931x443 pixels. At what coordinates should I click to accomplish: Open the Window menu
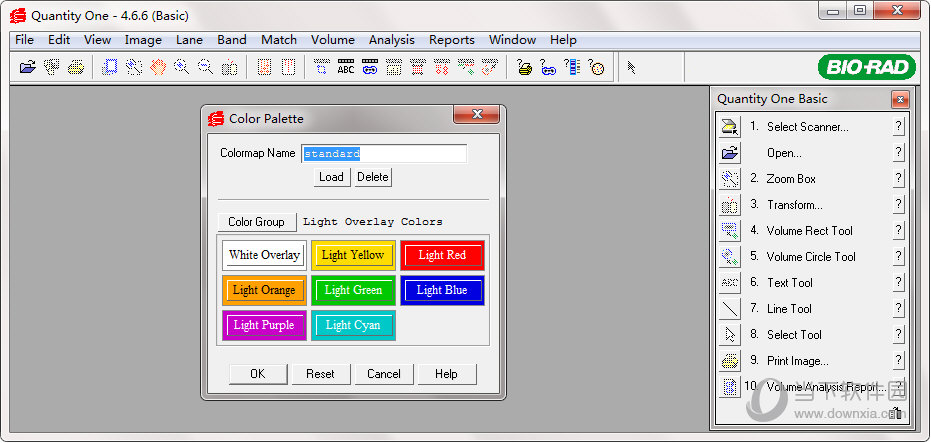pos(512,40)
